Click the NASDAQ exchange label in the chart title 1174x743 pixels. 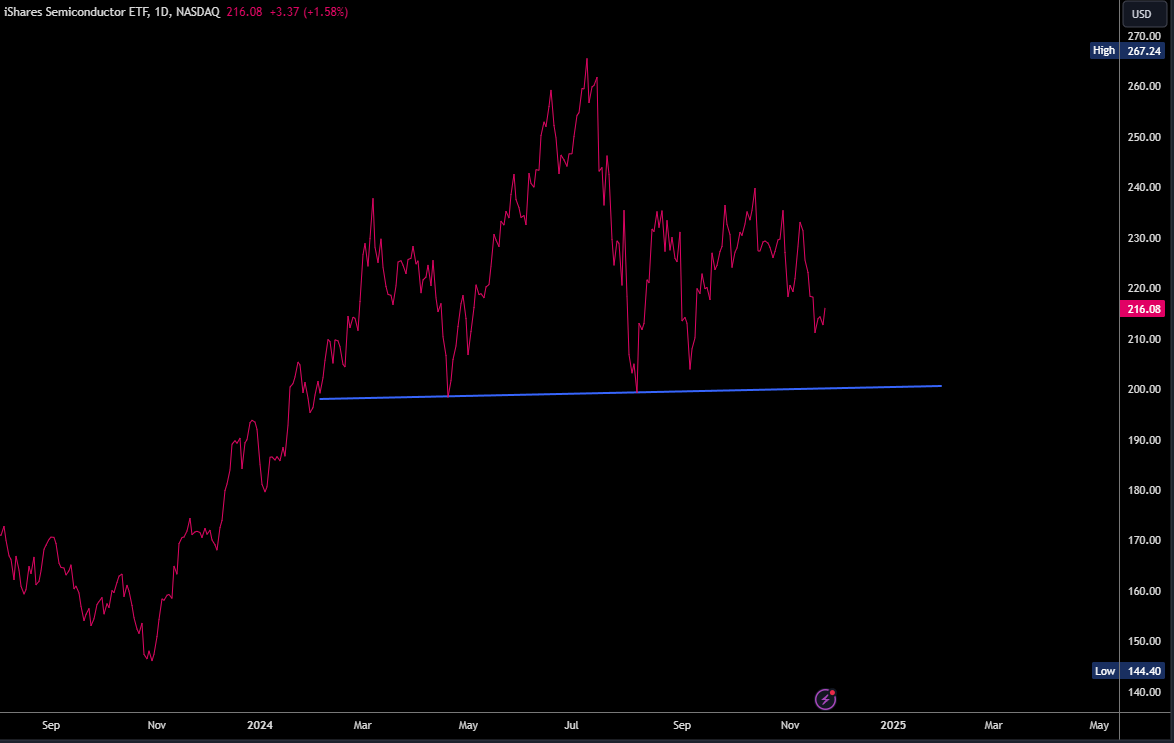(198, 12)
